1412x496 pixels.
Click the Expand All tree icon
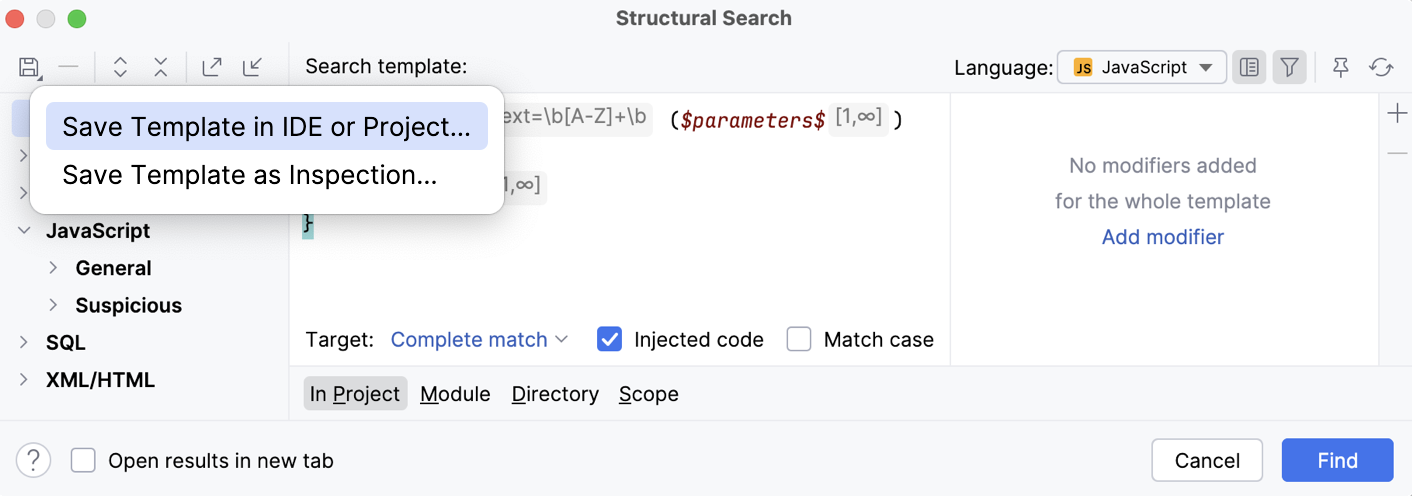tap(120, 68)
